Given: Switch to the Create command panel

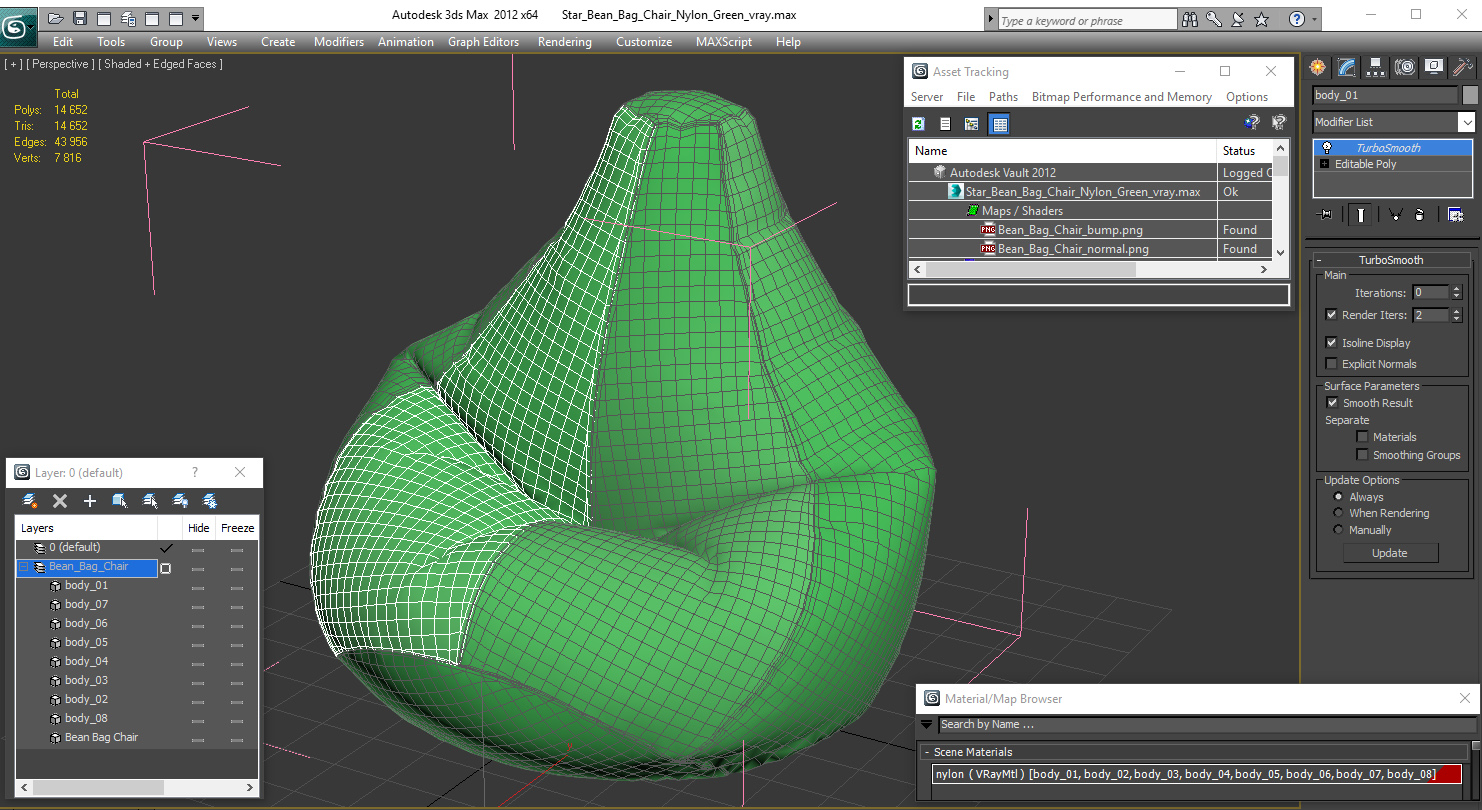Looking at the screenshot, I should tap(1318, 67).
